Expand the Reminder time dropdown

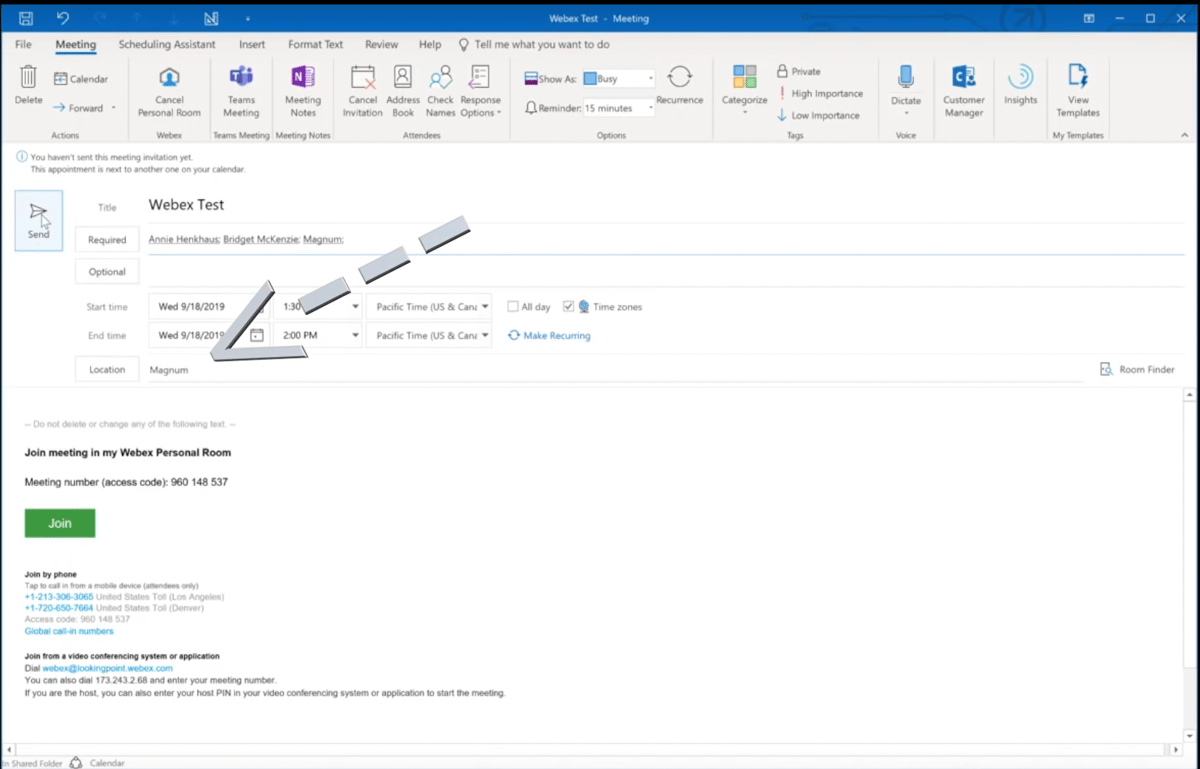point(648,108)
